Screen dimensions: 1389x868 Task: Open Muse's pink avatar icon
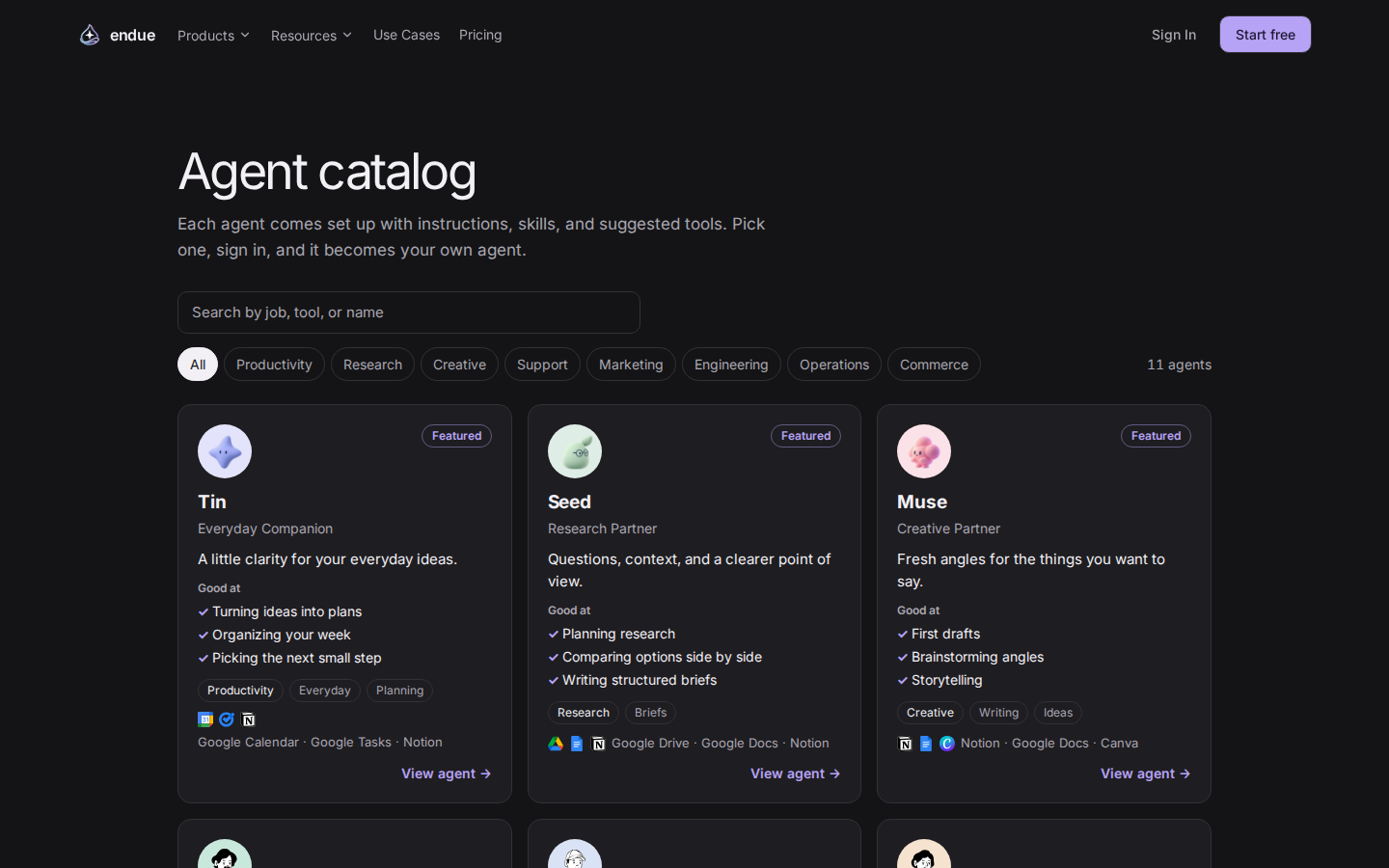coord(924,451)
